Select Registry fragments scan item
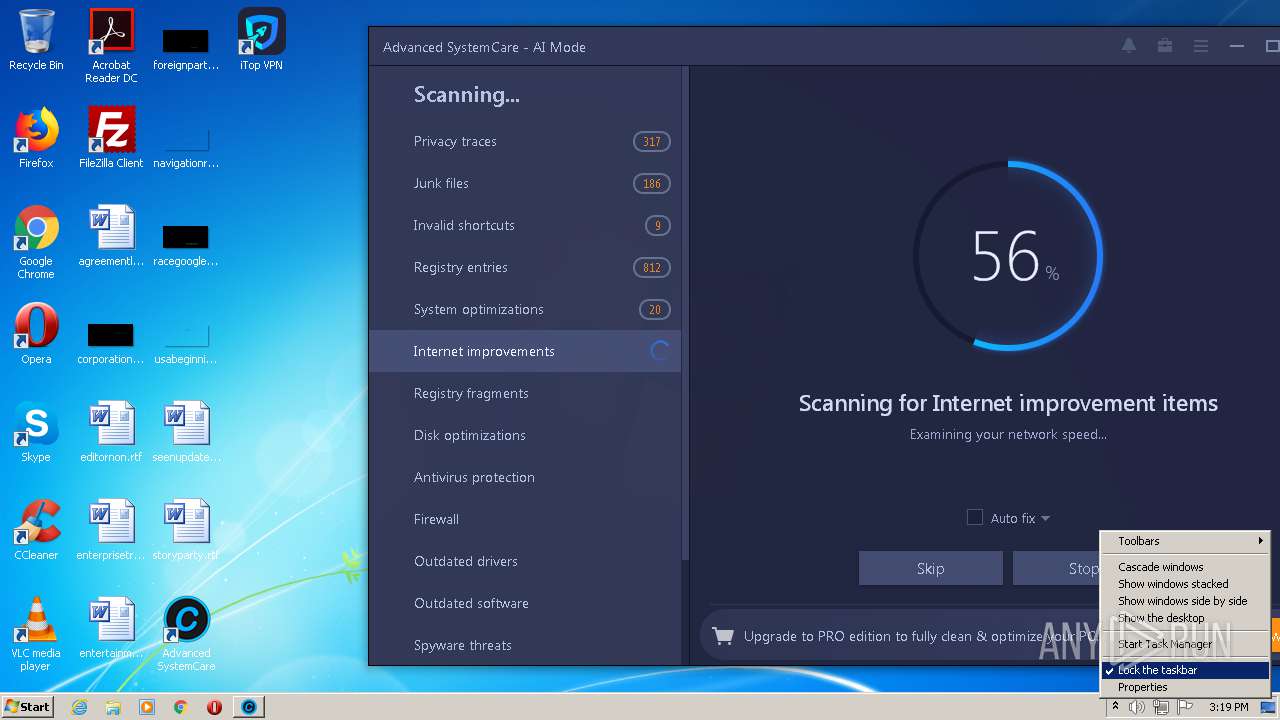Viewport: 1280px width, 720px height. point(525,393)
